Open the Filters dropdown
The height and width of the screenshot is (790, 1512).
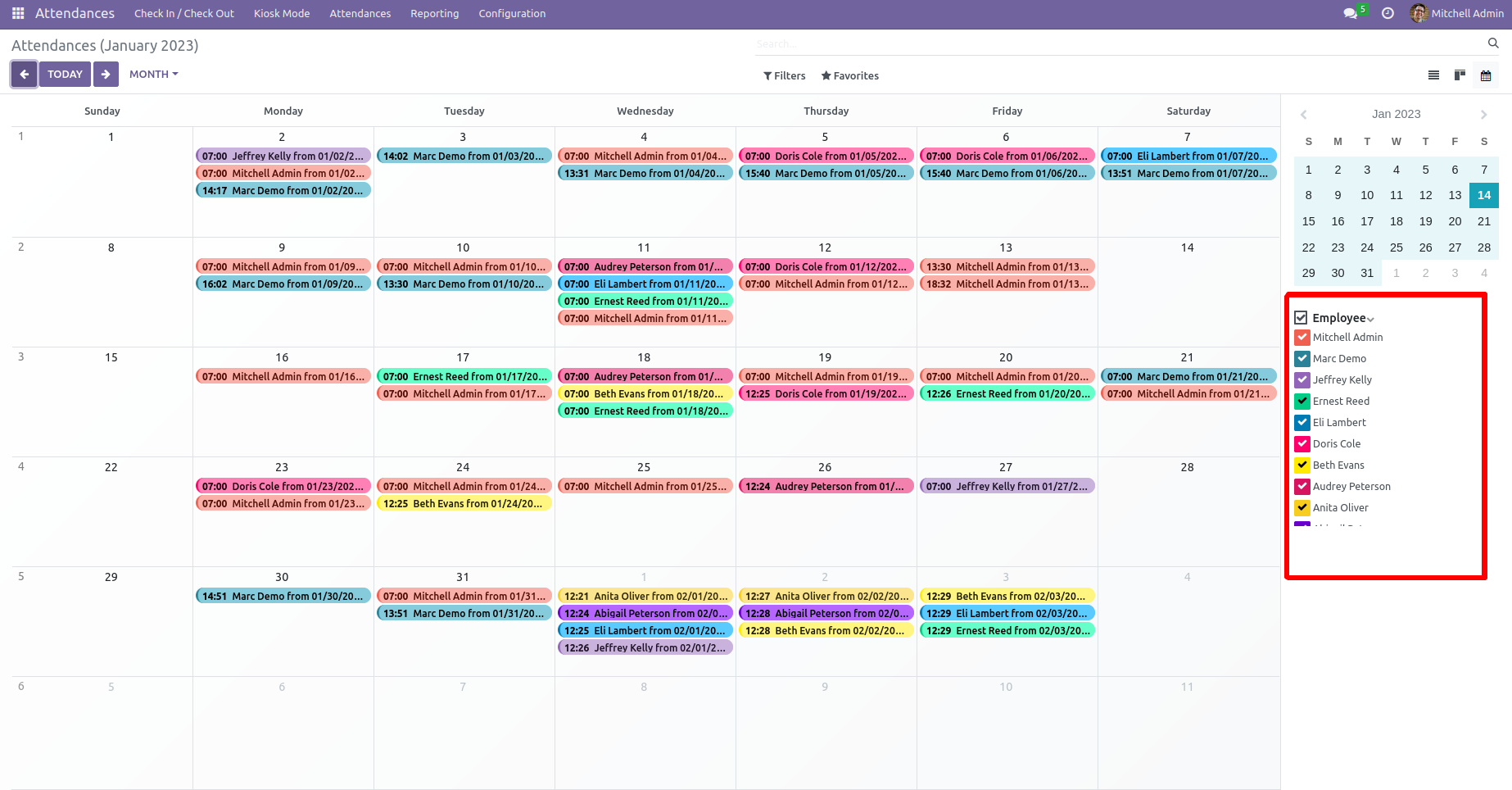(785, 75)
